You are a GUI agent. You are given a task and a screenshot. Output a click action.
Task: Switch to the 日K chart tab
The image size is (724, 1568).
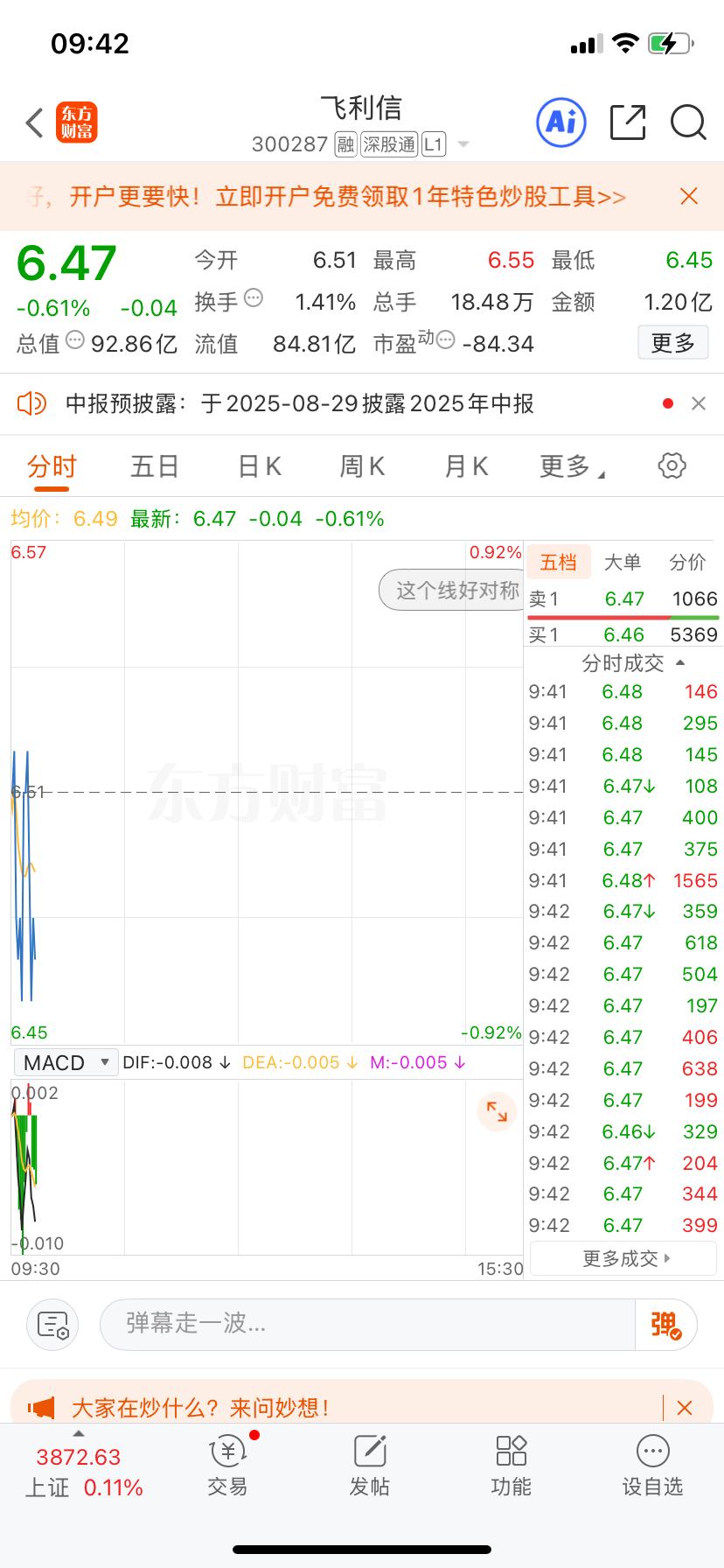click(x=260, y=466)
